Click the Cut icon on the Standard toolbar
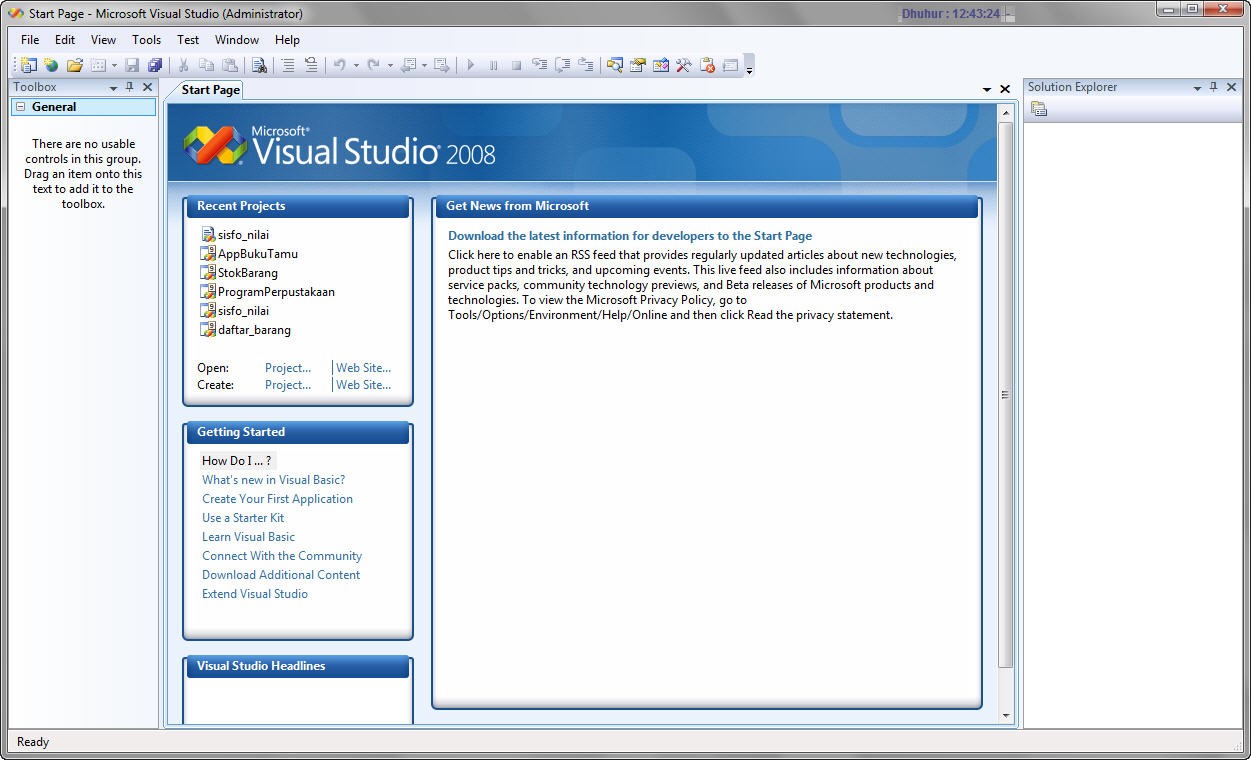 (x=183, y=64)
